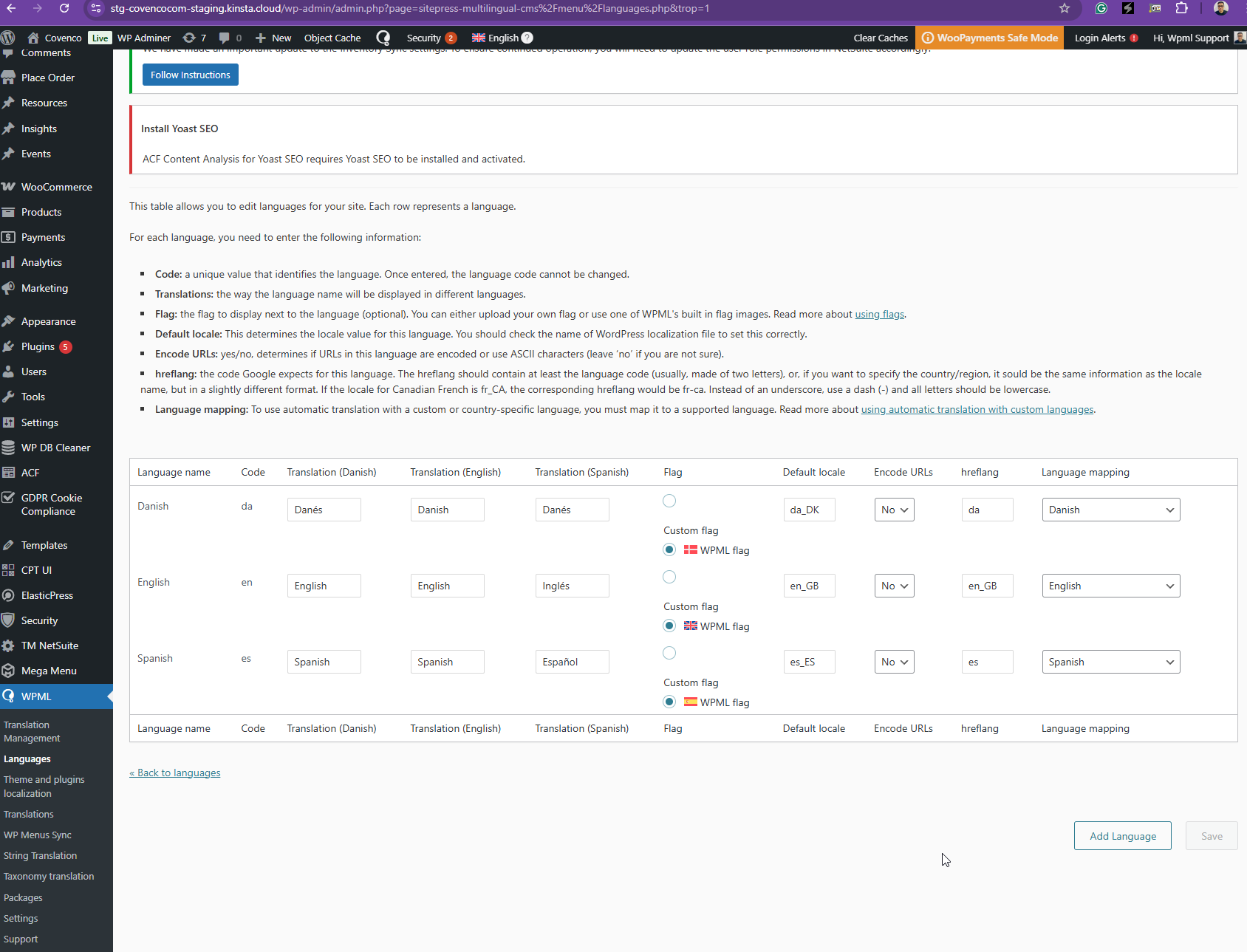Click the Marketing megaphone sidebar icon
The height and width of the screenshot is (952, 1247).
(x=8, y=288)
